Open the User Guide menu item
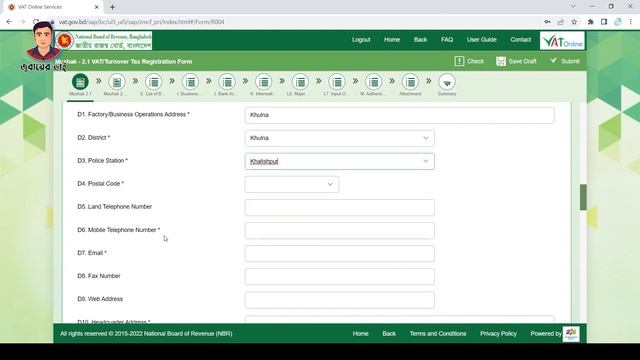This screenshot has height=360, width=640. point(482,40)
